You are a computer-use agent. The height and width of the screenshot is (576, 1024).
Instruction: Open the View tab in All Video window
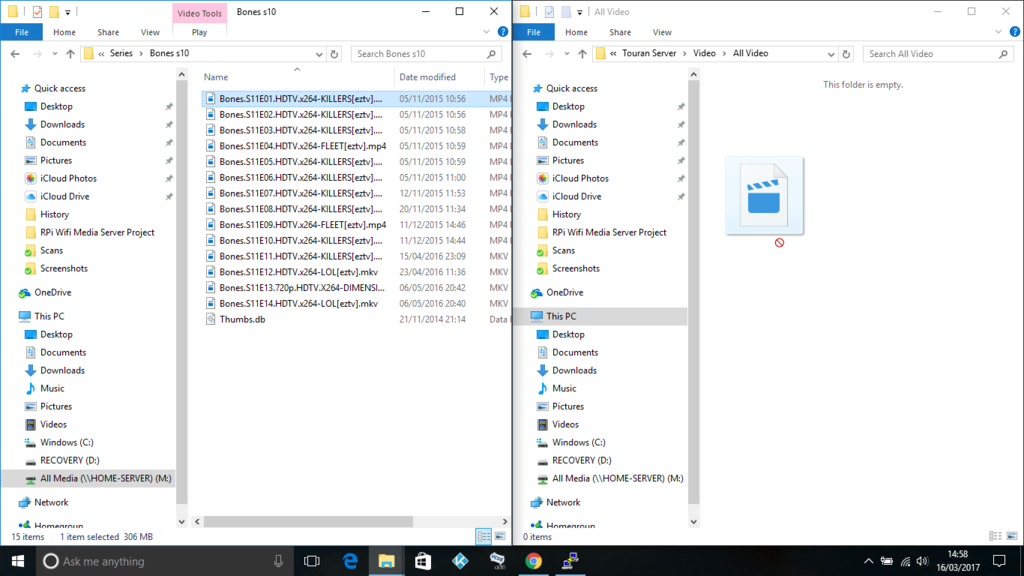point(662,32)
